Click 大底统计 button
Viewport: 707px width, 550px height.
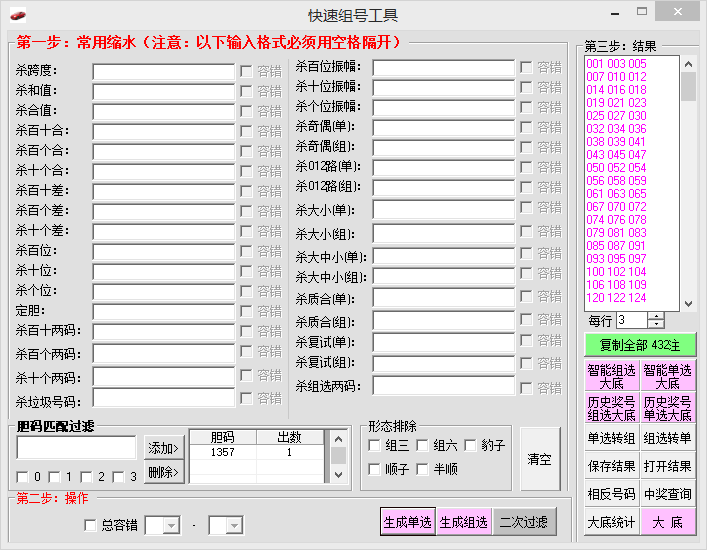(611, 522)
